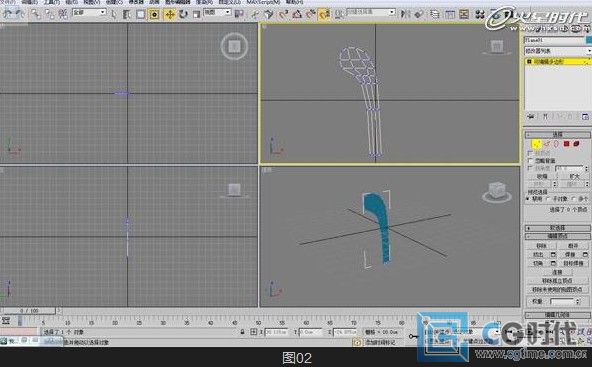Toggle the Ignore Backfacing checkbox
The height and width of the screenshot is (367, 592).
click(x=530, y=160)
